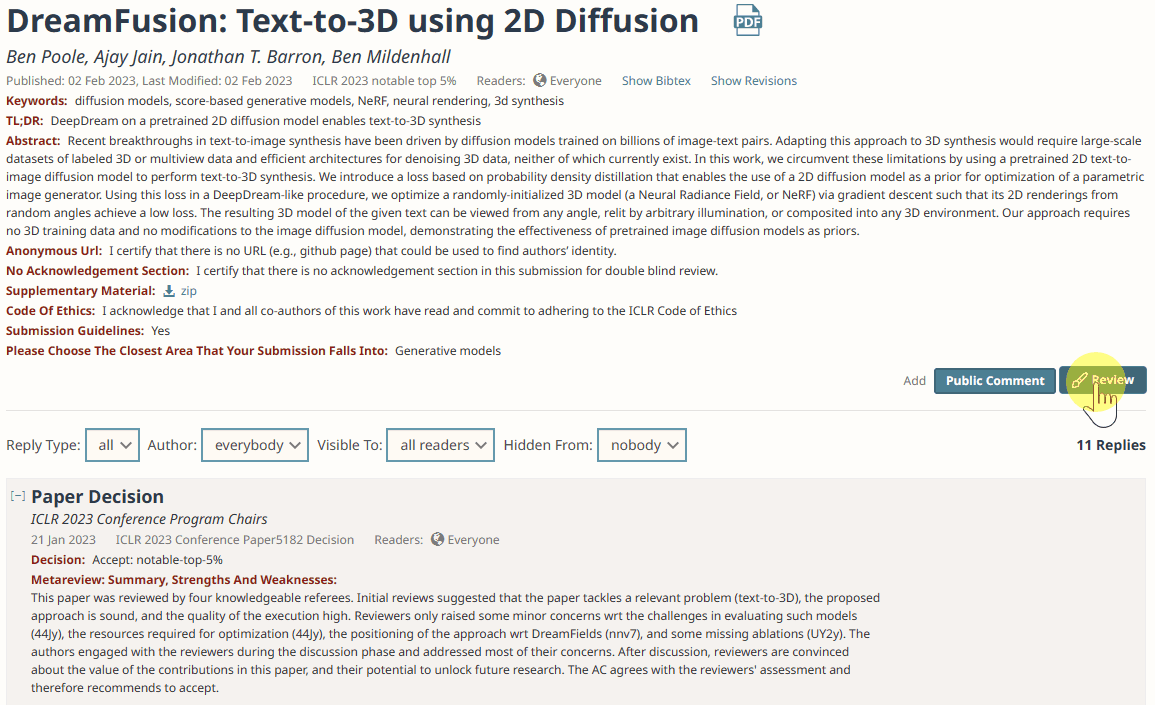This screenshot has width=1155, height=705.
Task: Click ICLR 2023 Conference Program Chairs text
Action: pyautogui.click(x=149, y=519)
